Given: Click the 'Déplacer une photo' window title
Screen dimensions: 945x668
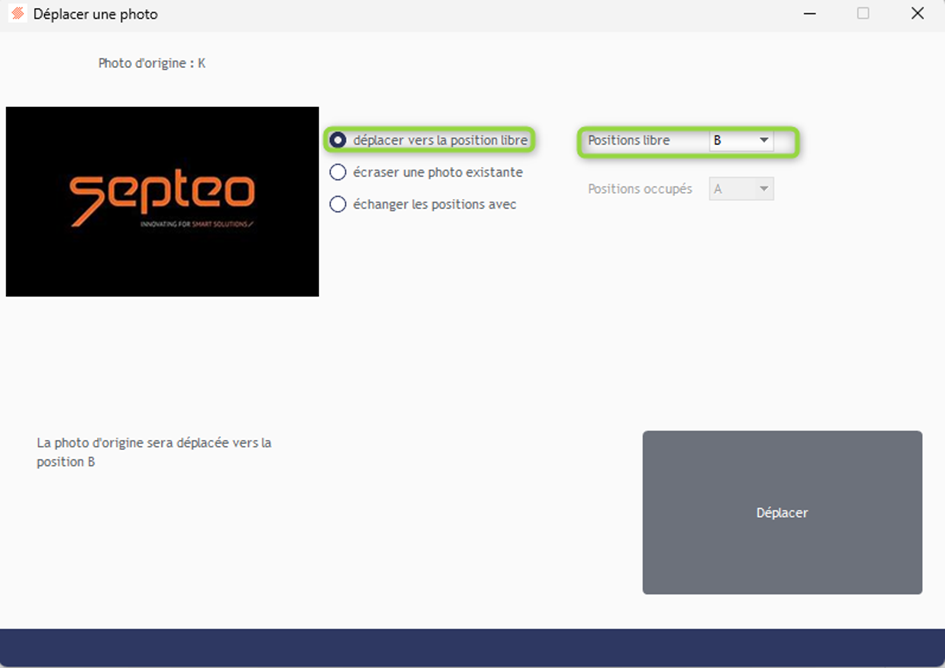Looking at the screenshot, I should (95, 14).
